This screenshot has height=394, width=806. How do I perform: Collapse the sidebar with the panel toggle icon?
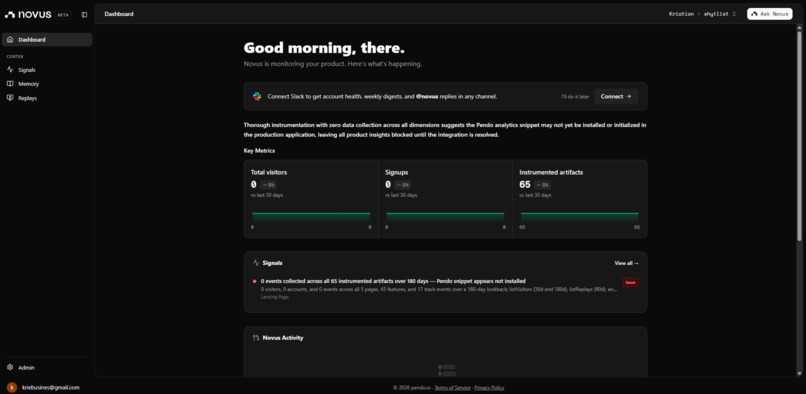[84, 15]
